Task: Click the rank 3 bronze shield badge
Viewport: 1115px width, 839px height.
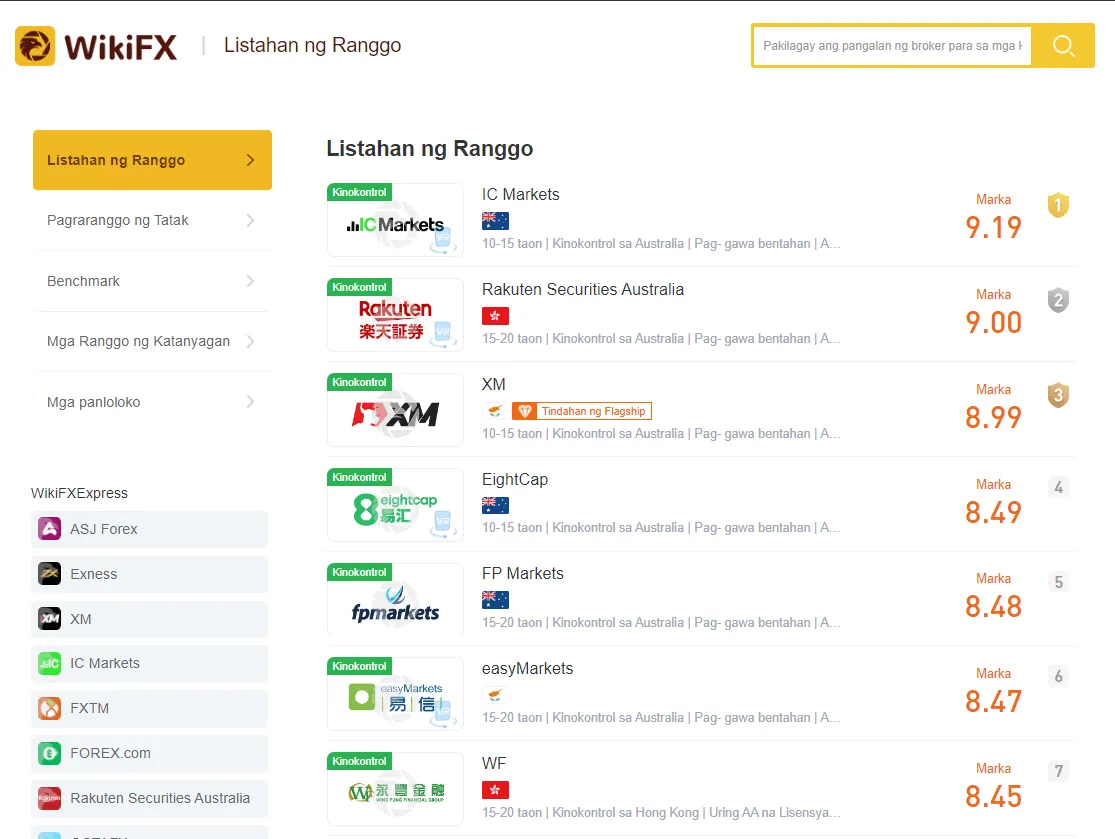Action: pyautogui.click(x=1058, y=395)
